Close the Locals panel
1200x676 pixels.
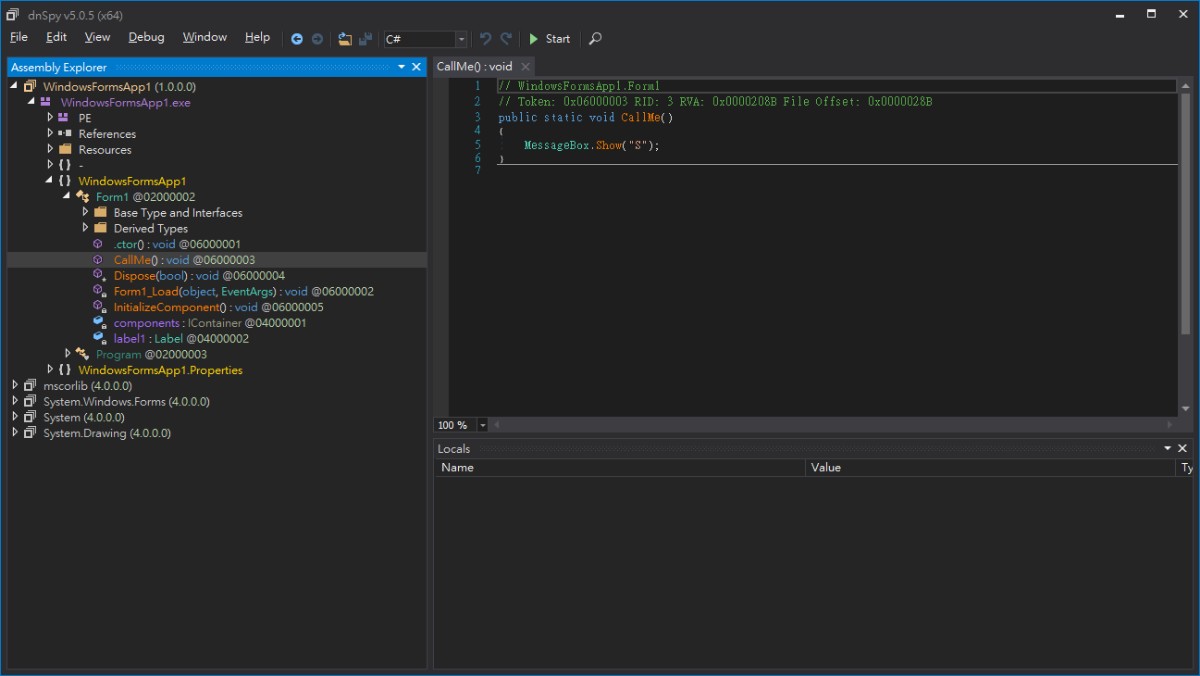(x=1182, y=449)
